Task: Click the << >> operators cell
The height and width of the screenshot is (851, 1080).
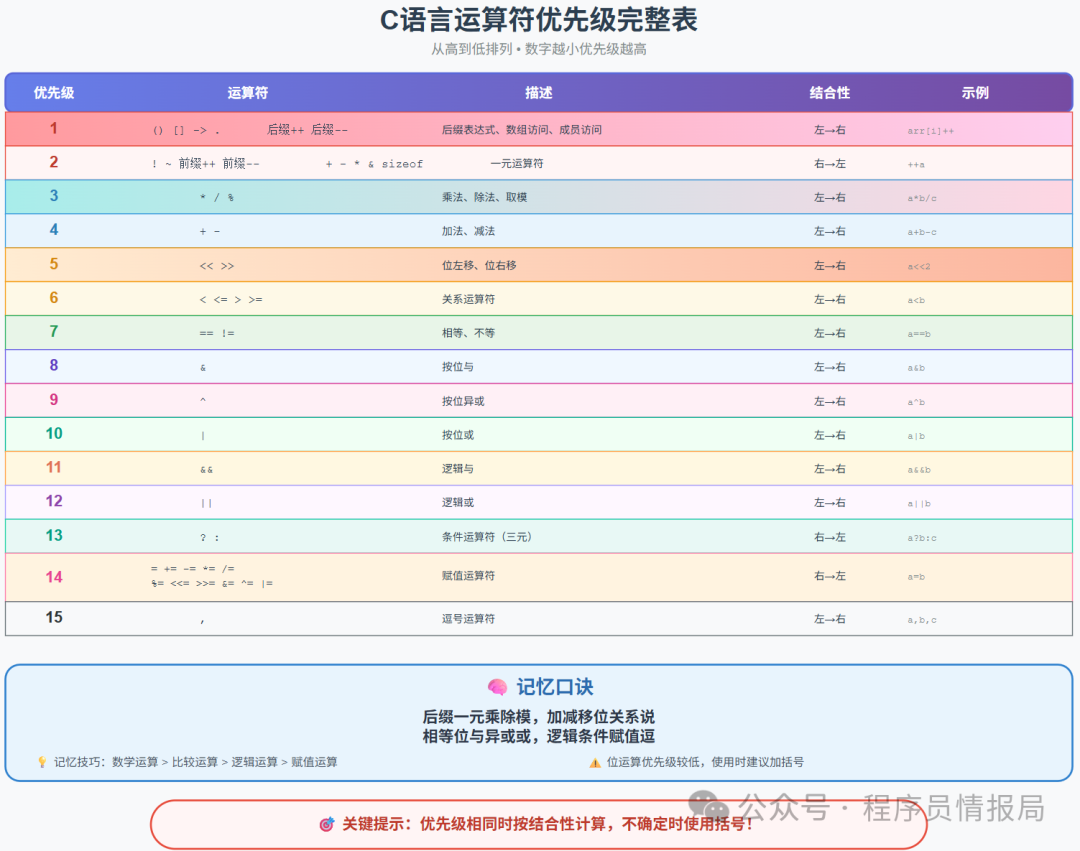Action: pyautogui.click(x=217, y=266)
